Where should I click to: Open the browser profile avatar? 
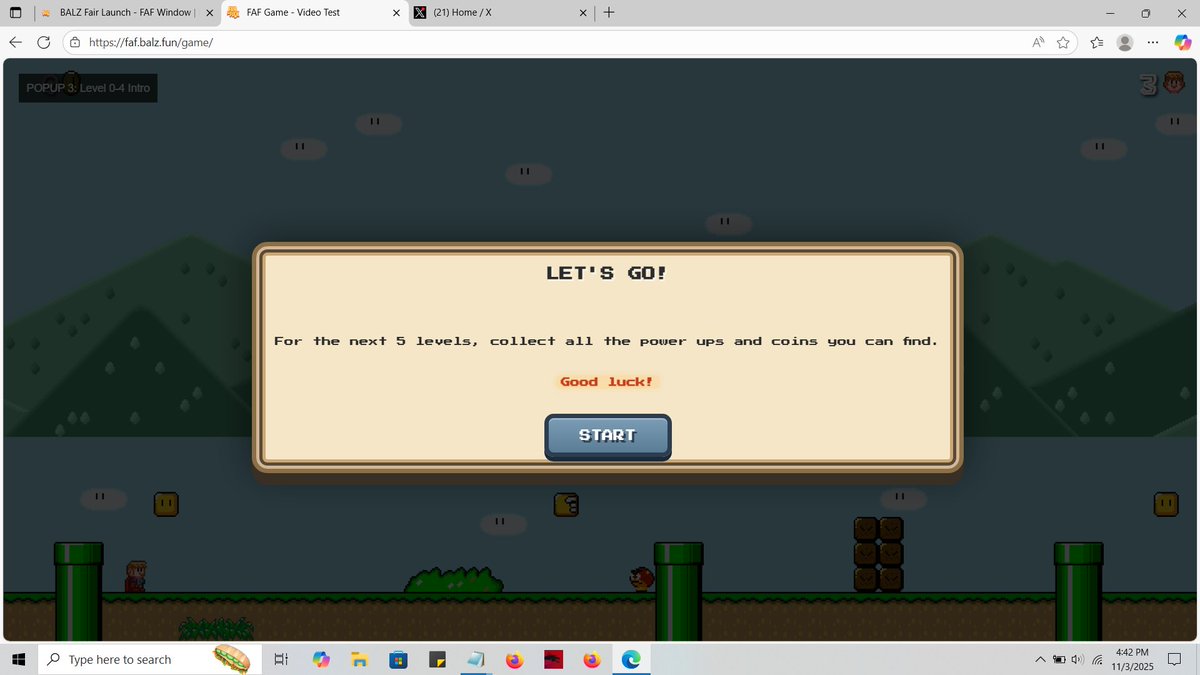click(1125, 42)
